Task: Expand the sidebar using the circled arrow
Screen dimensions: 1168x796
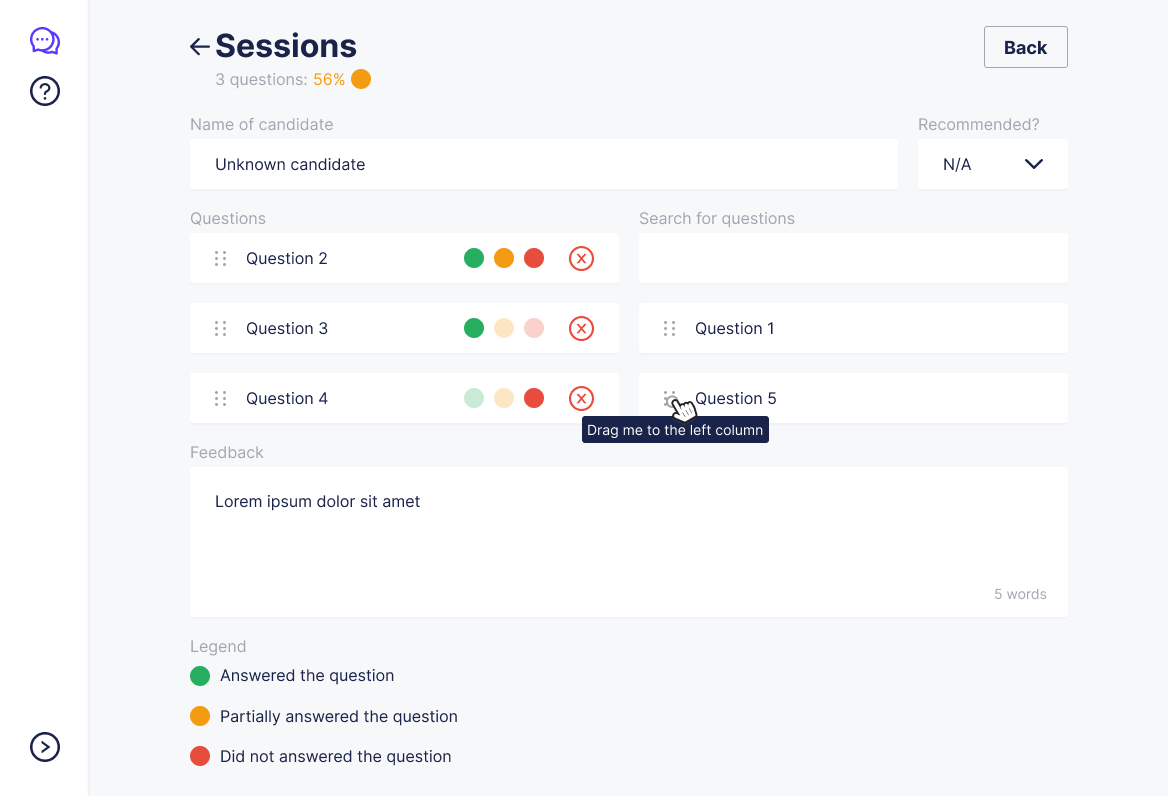Action: coord(44,747)
